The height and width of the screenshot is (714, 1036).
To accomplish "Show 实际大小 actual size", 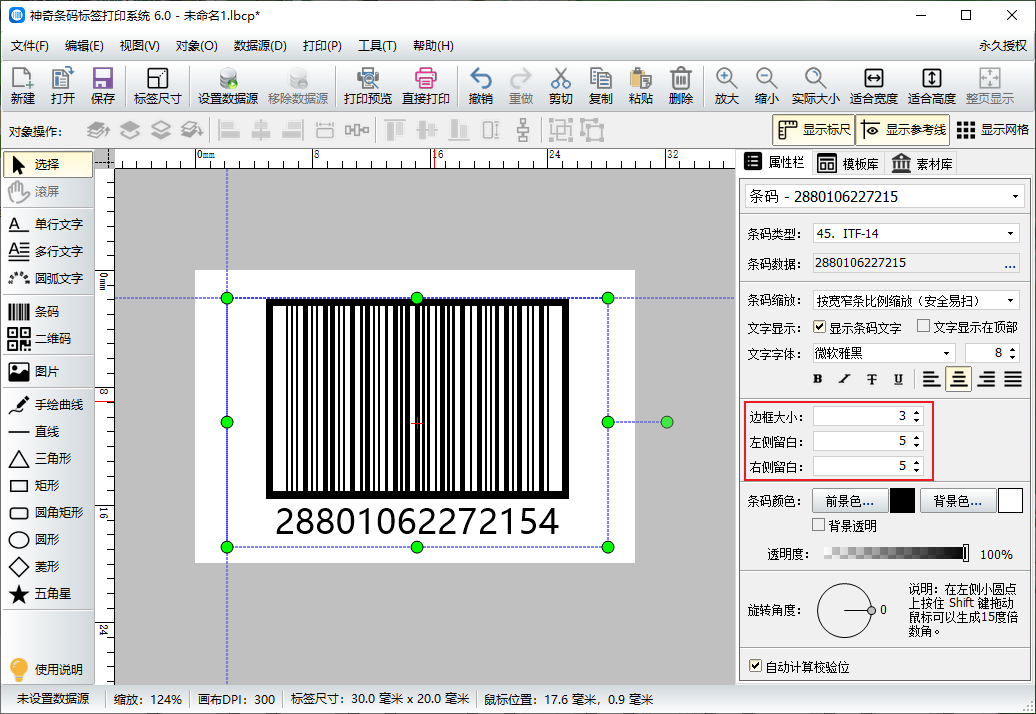I will 815,86.
